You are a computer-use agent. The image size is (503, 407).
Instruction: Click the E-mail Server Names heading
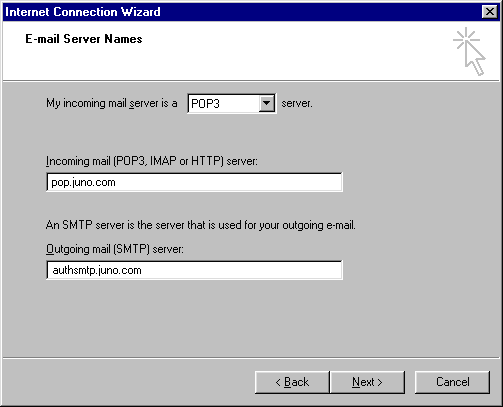point(84,39)
